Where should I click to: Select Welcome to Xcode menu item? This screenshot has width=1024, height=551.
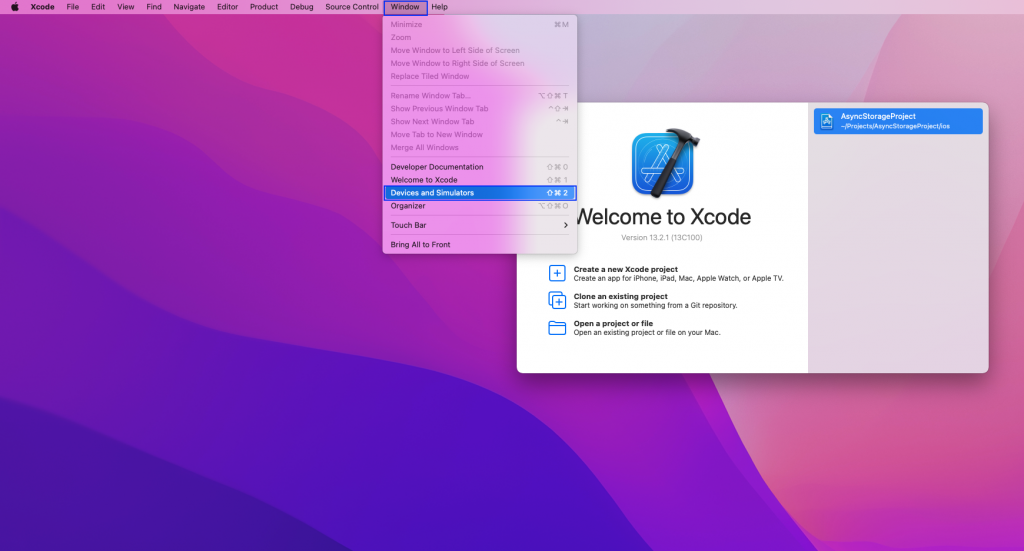click(x=479, y=180)
